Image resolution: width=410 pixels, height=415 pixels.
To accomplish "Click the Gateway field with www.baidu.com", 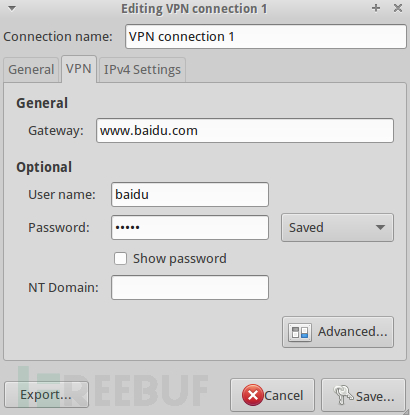I will pos(245,130).
